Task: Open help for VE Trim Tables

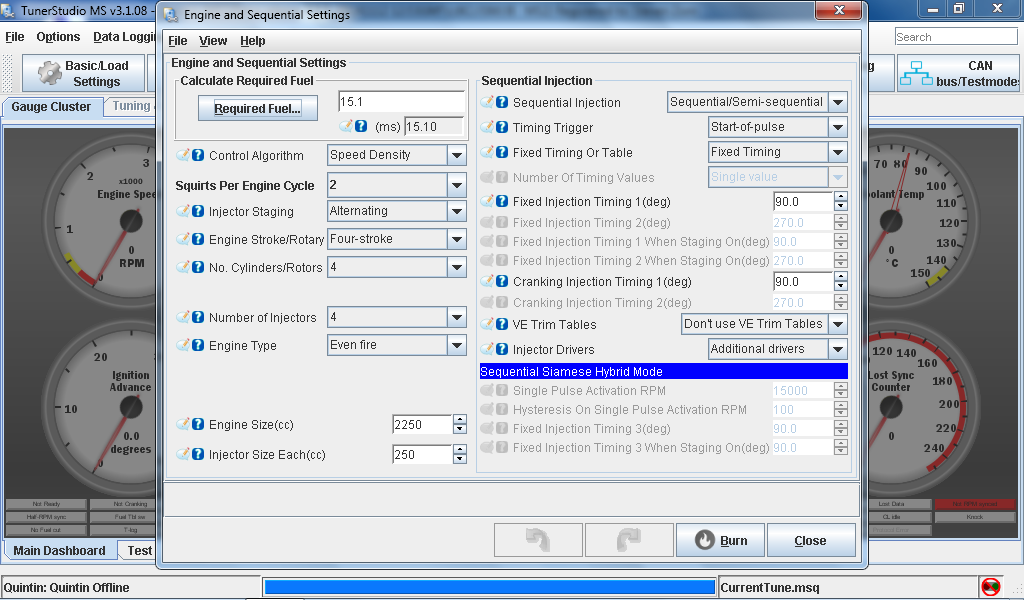Action: click(x=502, y=324)
